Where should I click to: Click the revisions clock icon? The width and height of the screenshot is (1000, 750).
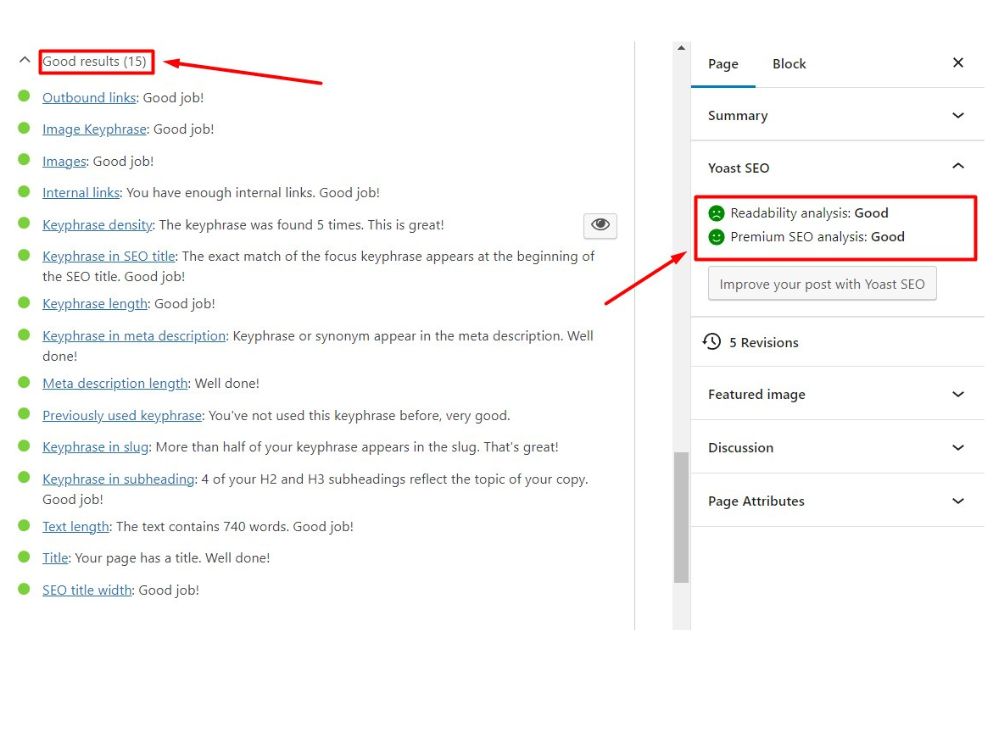(712, 342)
